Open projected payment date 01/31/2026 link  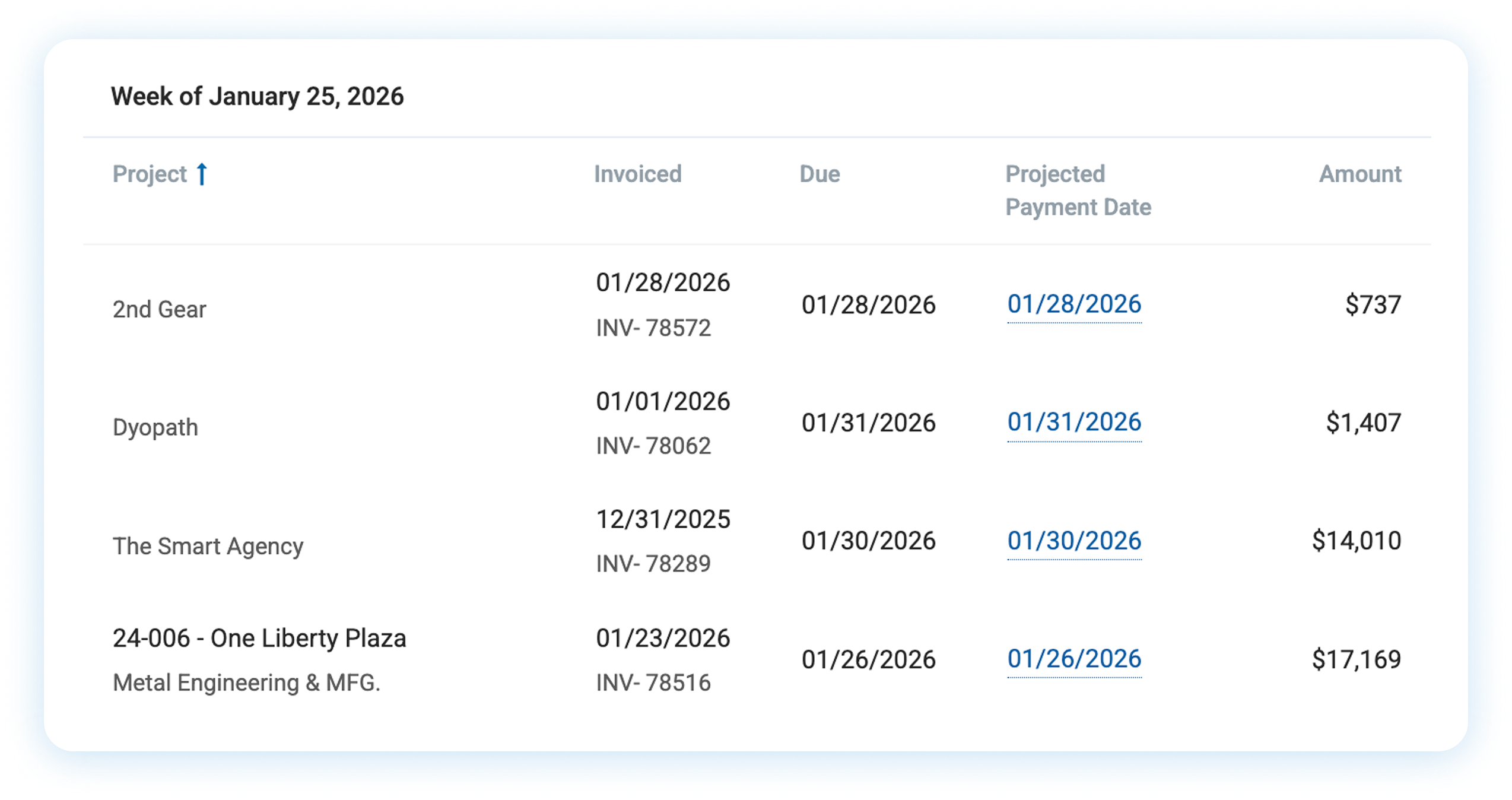[1074, 423]
